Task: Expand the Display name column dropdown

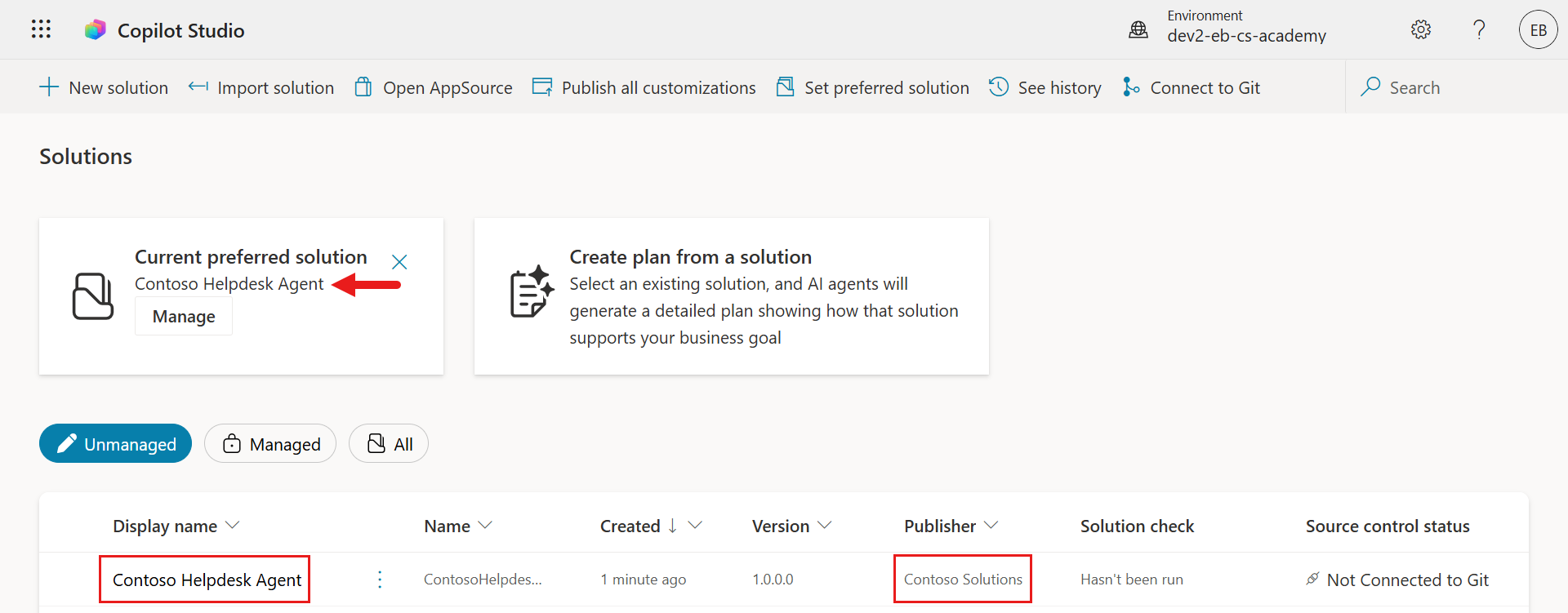Action: coord(232,526)
